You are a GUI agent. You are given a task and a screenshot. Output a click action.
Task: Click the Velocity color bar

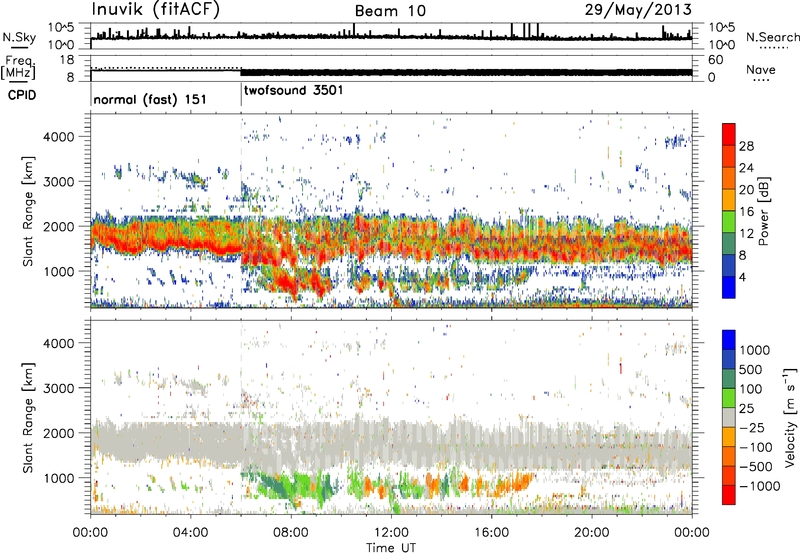point(729,417)
